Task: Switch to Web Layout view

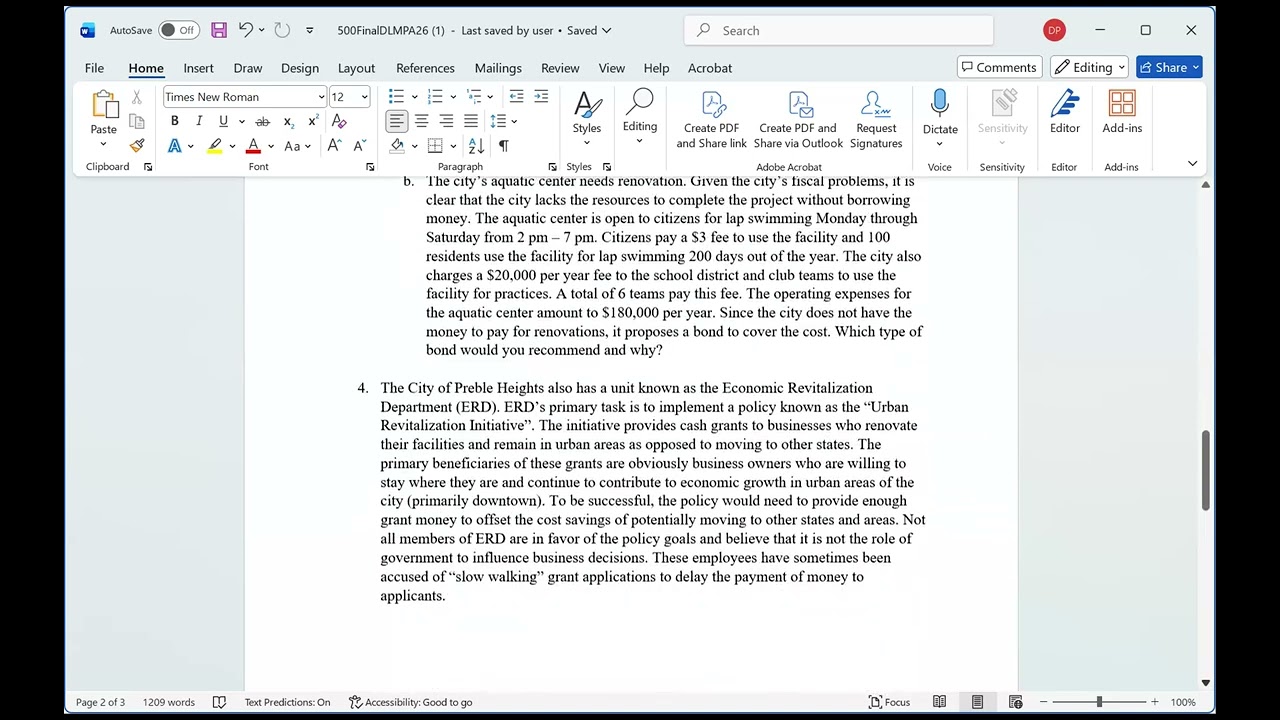Action: (x=1015, y=702)
